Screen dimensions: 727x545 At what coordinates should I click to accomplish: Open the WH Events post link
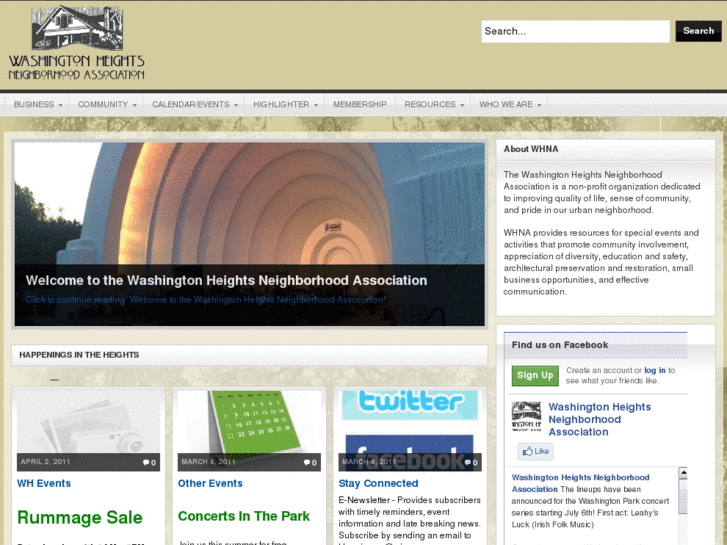pos(44,483)
